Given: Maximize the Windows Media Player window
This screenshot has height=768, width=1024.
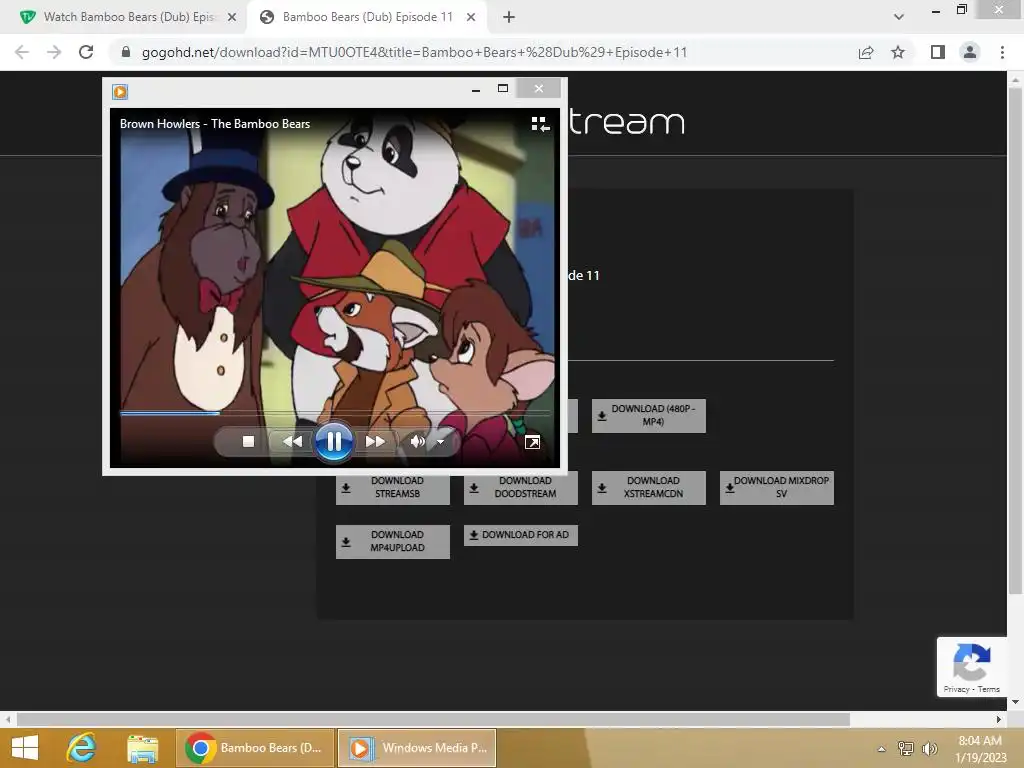Looking at the screenshot, I should tap(503, 89).
